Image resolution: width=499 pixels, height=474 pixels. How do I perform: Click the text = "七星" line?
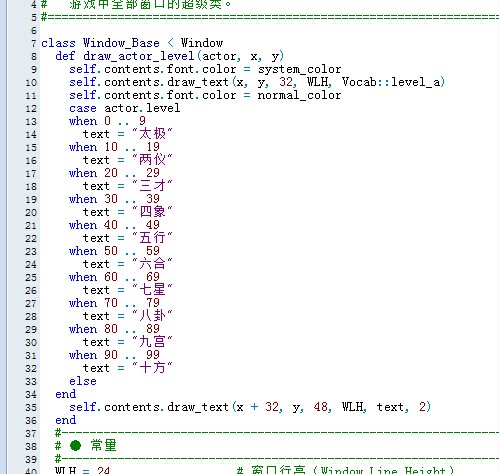[x=128, y=290]
